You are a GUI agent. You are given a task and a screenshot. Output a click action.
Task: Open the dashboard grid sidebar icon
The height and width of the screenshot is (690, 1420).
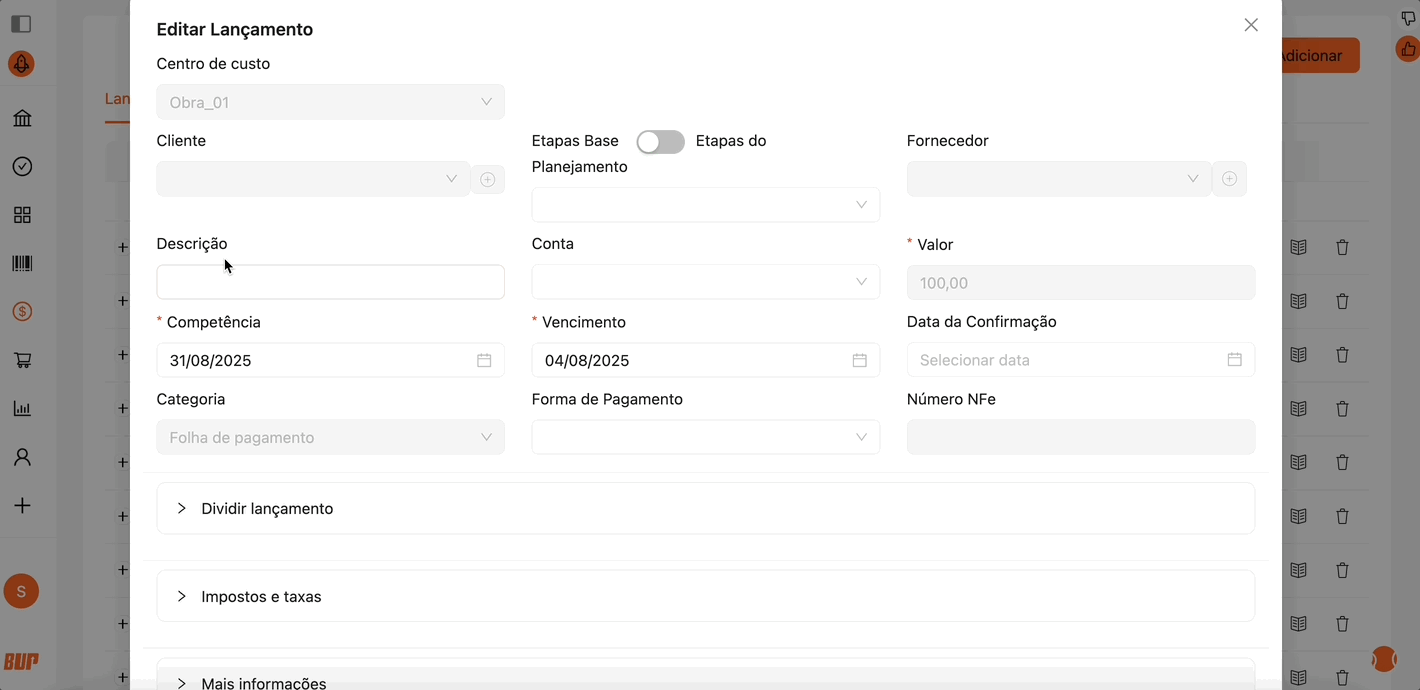(22, 215)
